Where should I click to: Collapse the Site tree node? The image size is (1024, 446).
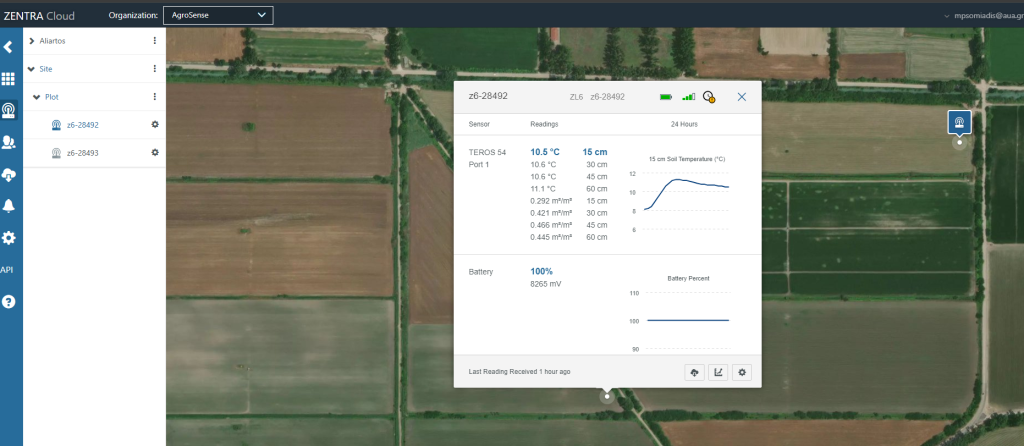pyautogui.click(x=32, y=69)
